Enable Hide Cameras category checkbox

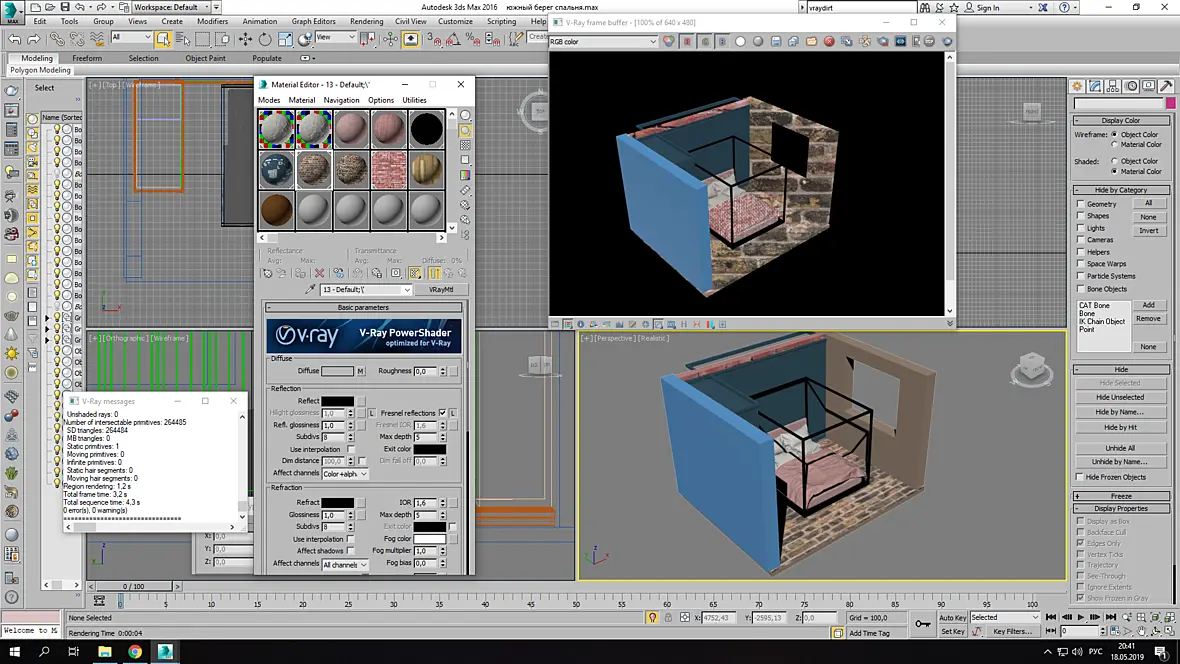1081,240
